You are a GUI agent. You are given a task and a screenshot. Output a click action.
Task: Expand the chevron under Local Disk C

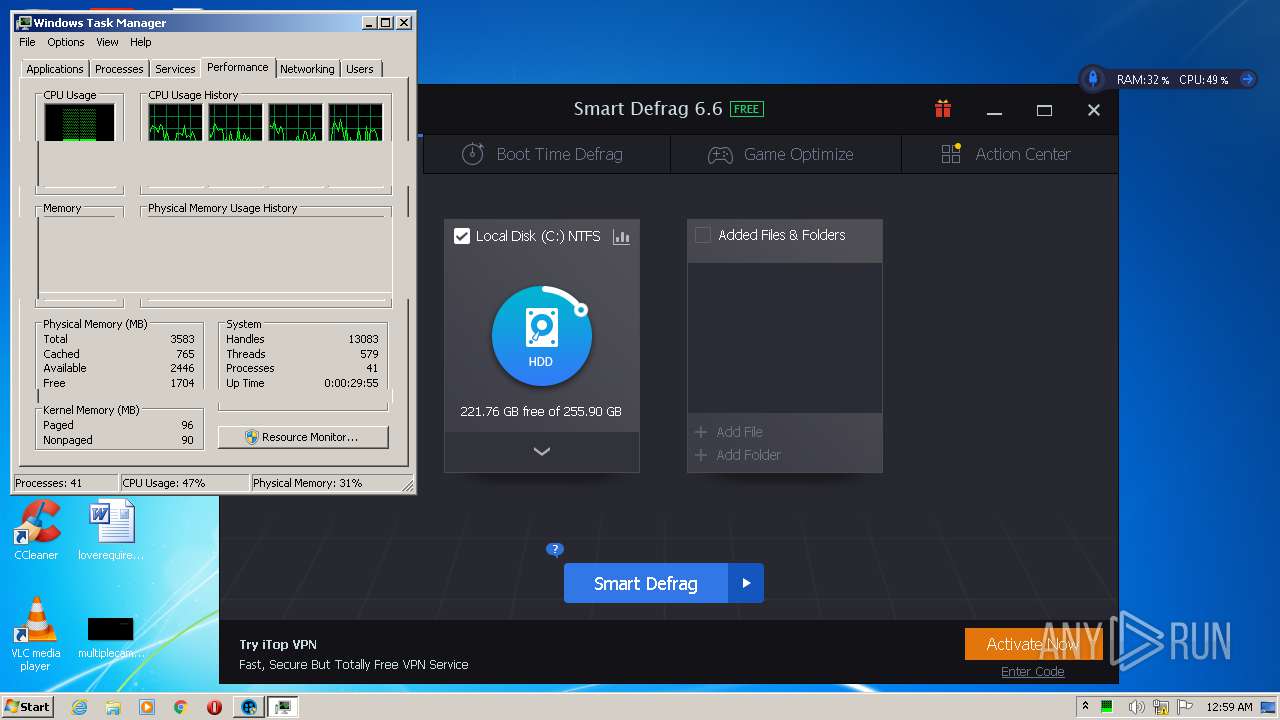pyautogui.click(x=542, y=451)
